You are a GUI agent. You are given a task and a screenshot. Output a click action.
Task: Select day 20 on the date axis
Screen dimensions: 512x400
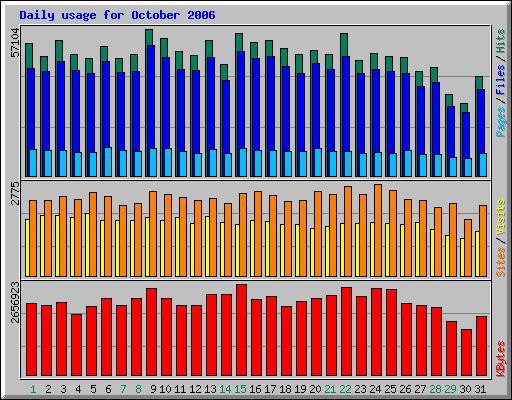tap(315, 389)
